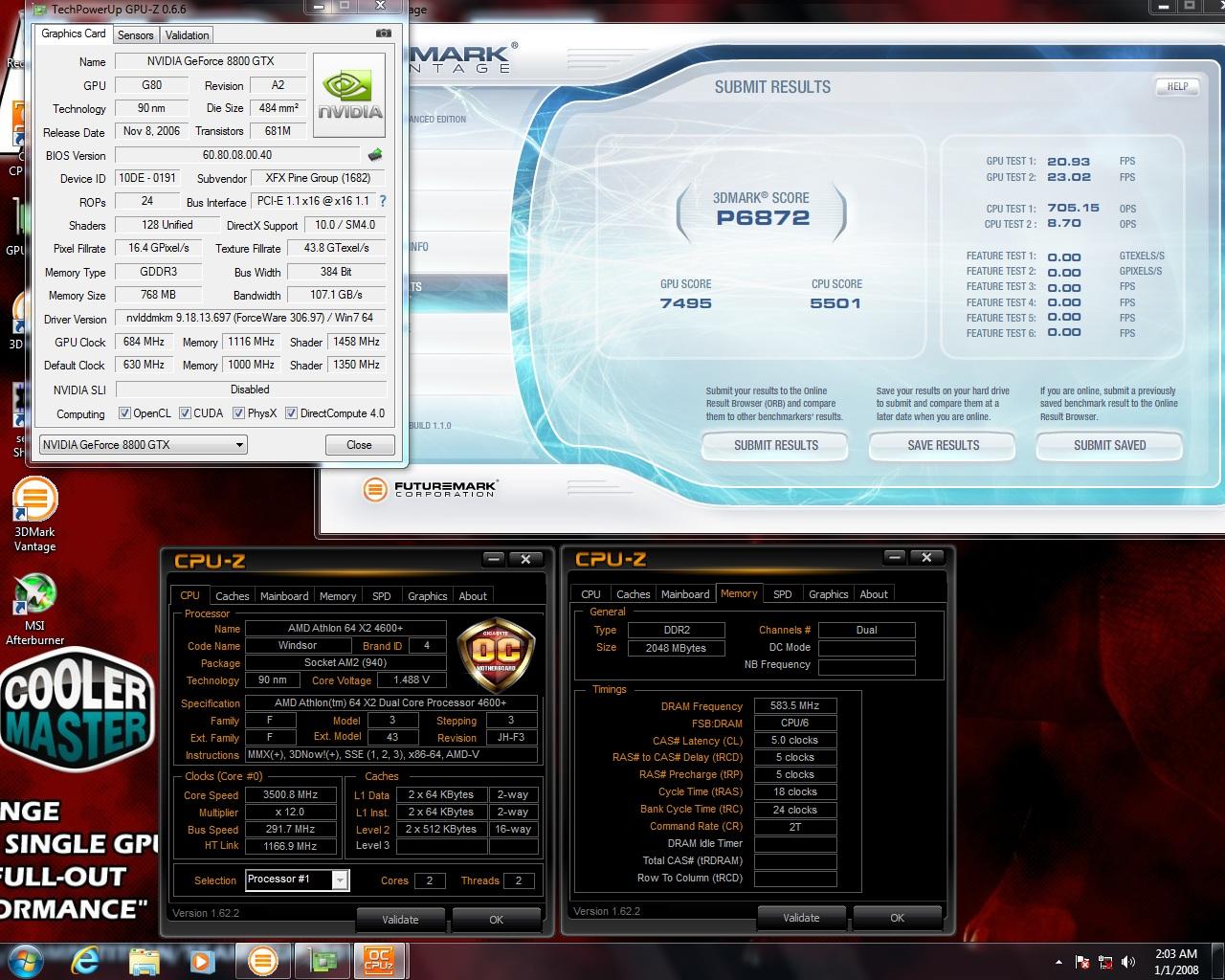
Task: Click the volume speaker tray icon
Action: [x=1129, y=962]
